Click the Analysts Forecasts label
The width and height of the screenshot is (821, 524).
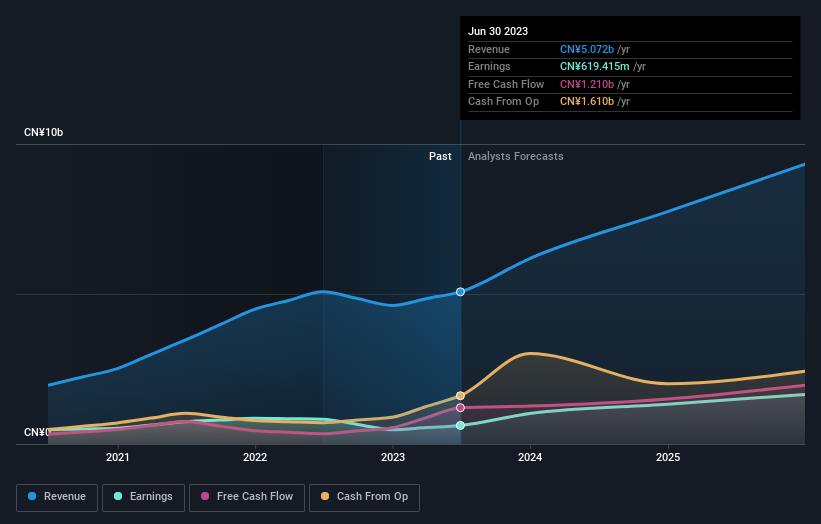(516, 156)
